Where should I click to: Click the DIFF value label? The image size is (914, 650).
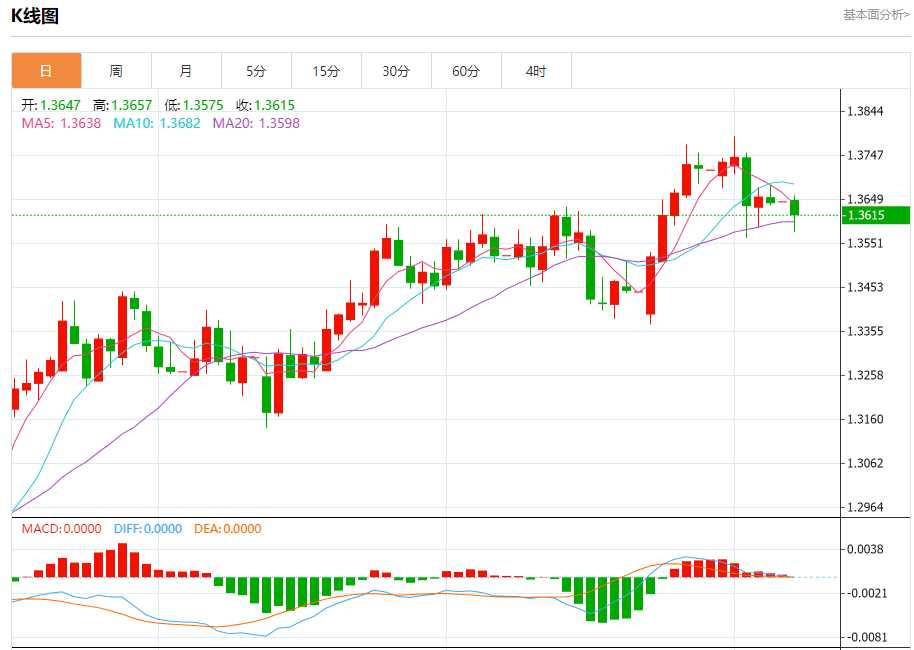148,529
